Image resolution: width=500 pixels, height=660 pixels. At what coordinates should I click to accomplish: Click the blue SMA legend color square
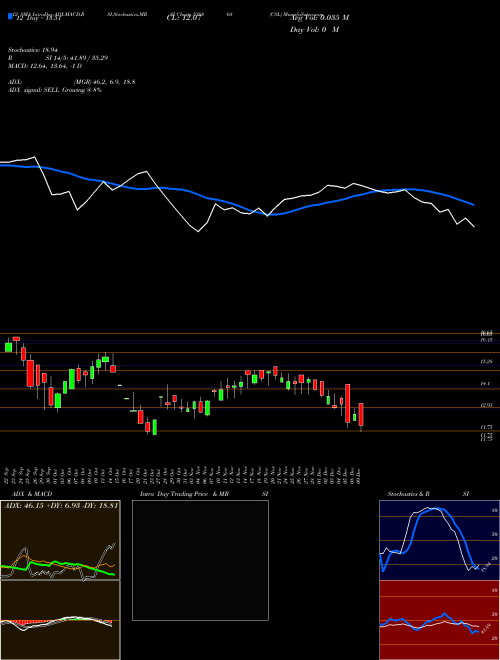tap(11, 16)
